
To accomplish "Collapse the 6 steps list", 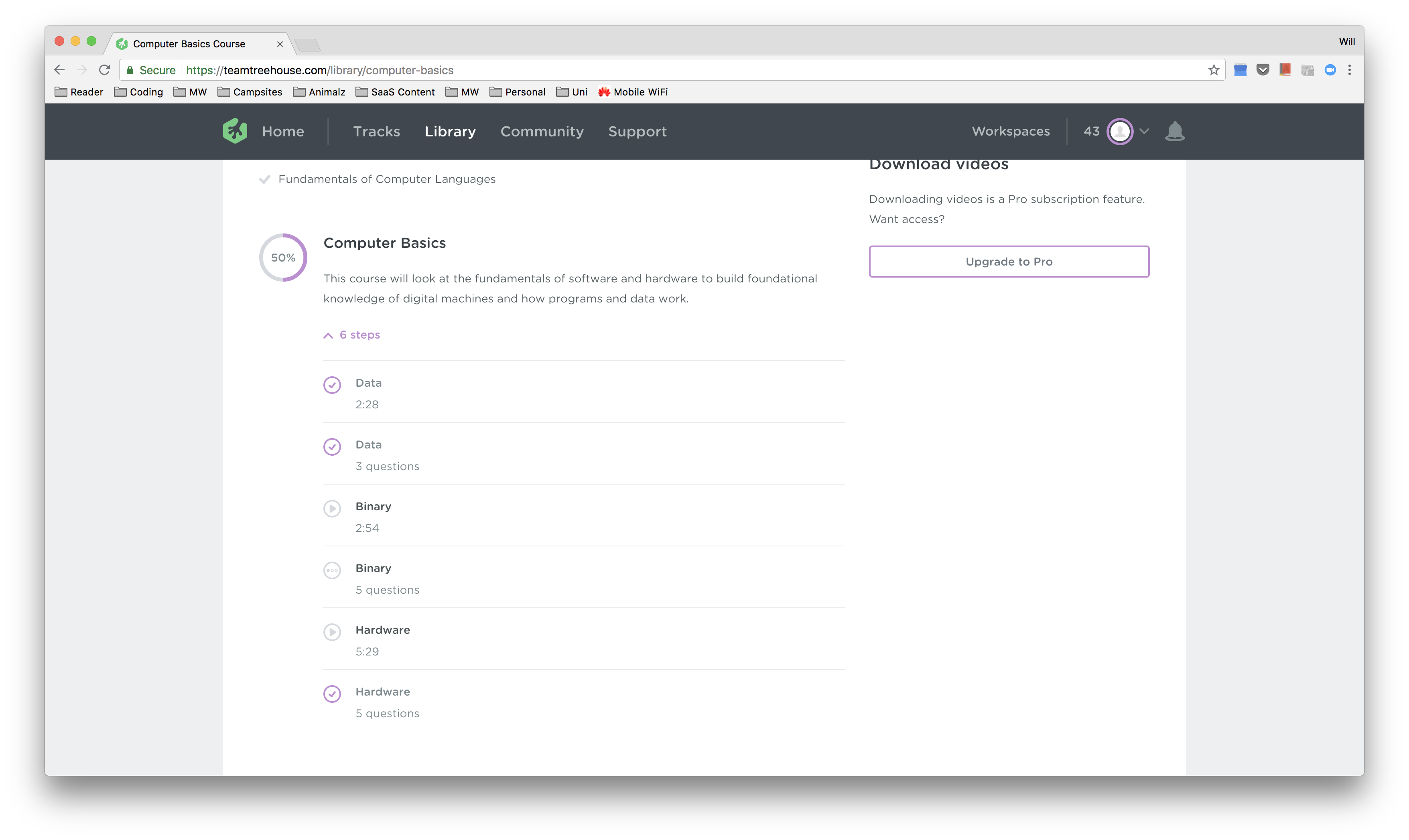I will (x=352, y=335).
